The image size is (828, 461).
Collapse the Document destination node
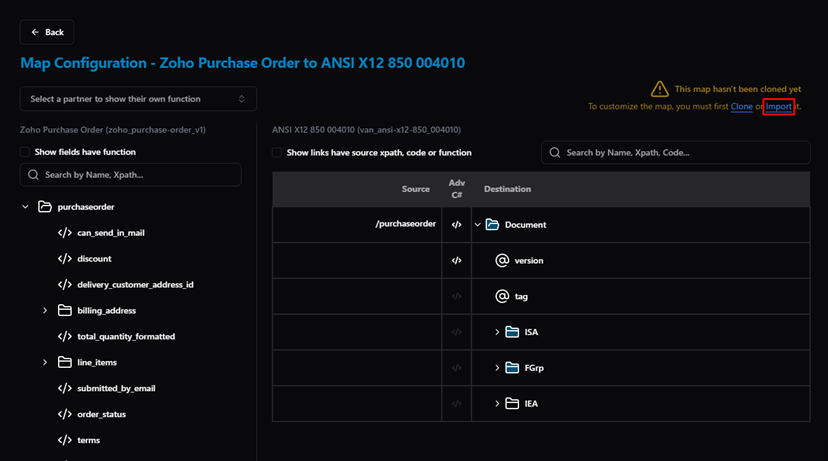point(477,225)
